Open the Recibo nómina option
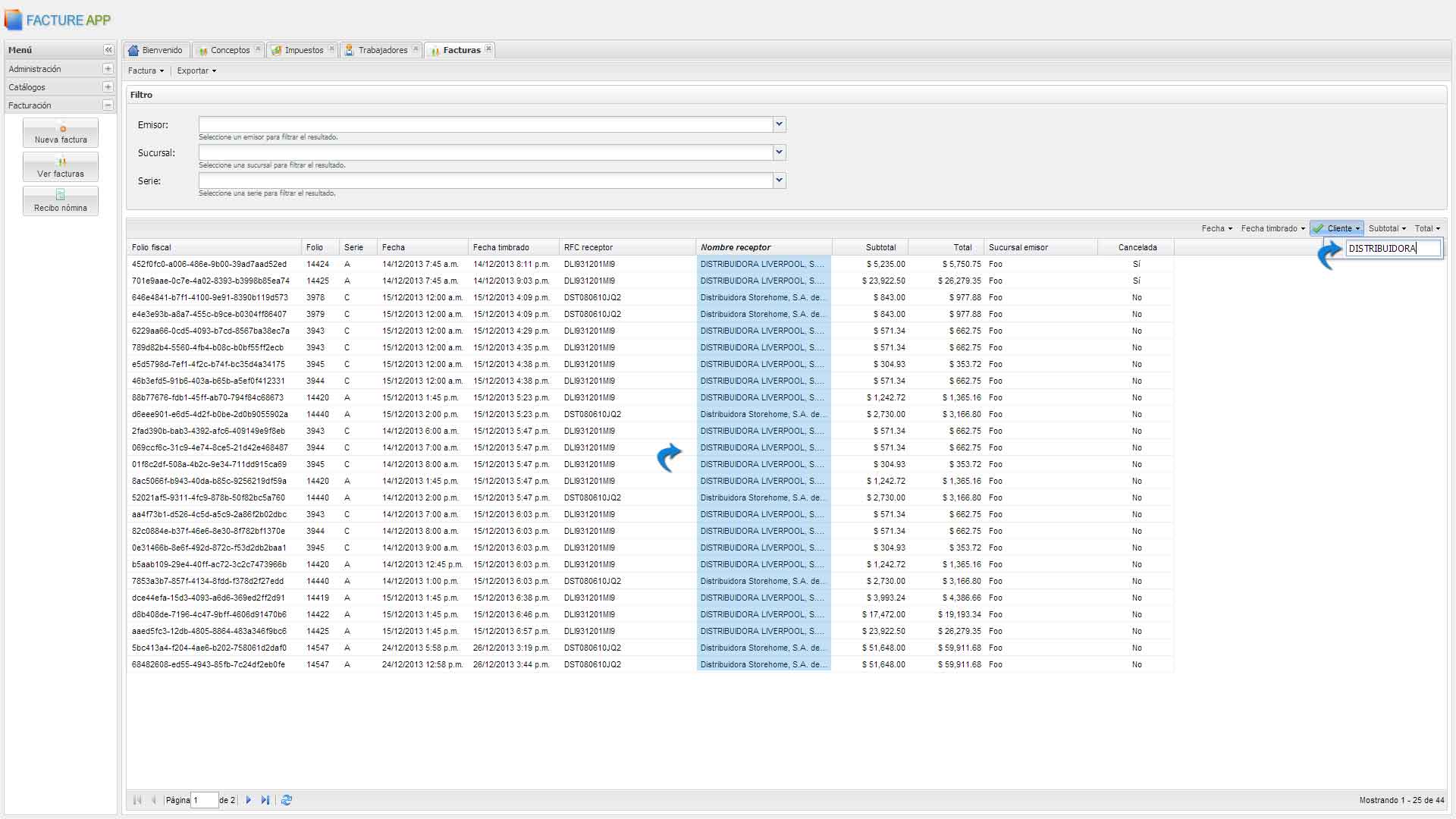This screenshot has width=1456, height=819. pos(61,201)
